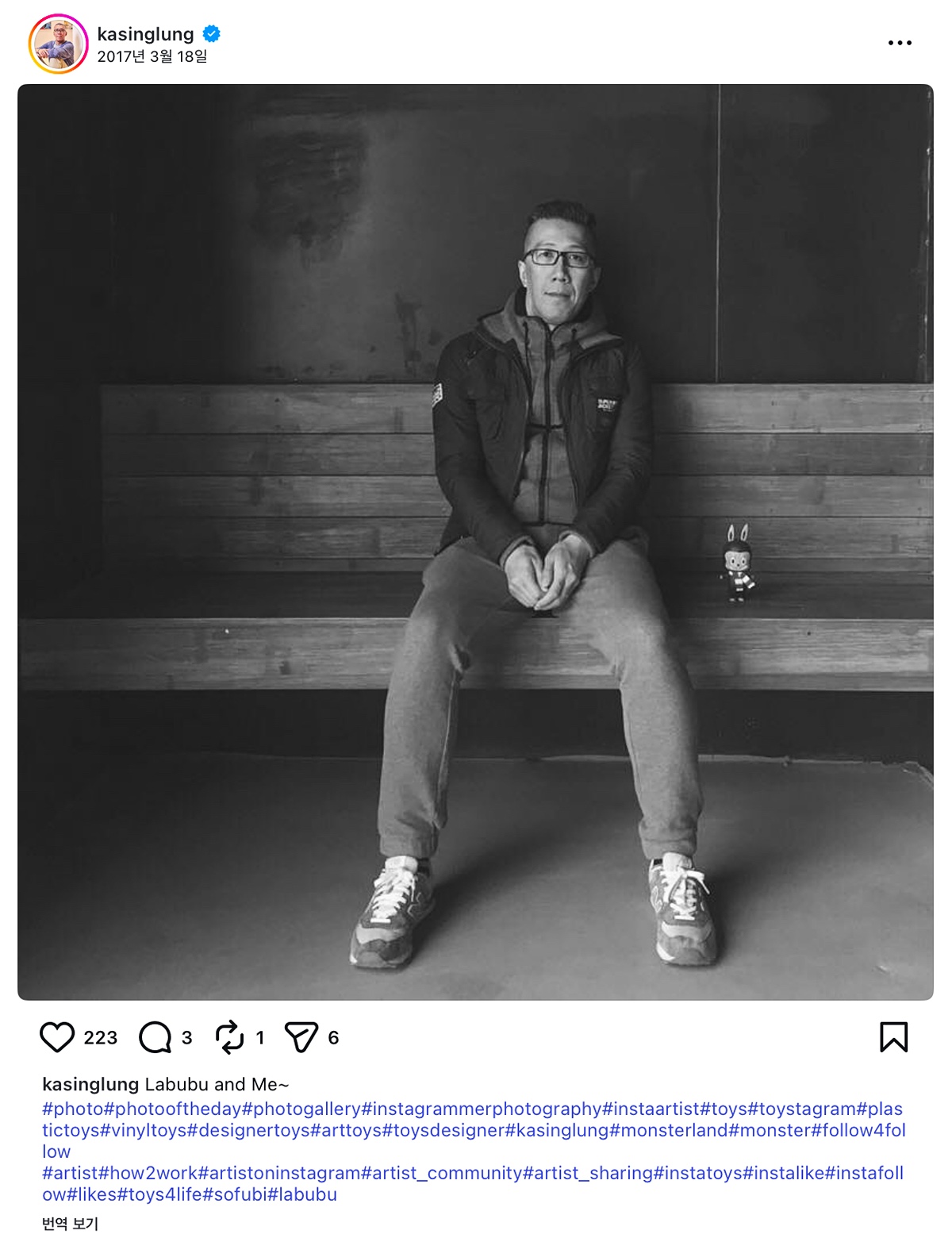The image size is (952, 1238).
Task: Click the post date 2017년 3월 18일
Action: 152,56
